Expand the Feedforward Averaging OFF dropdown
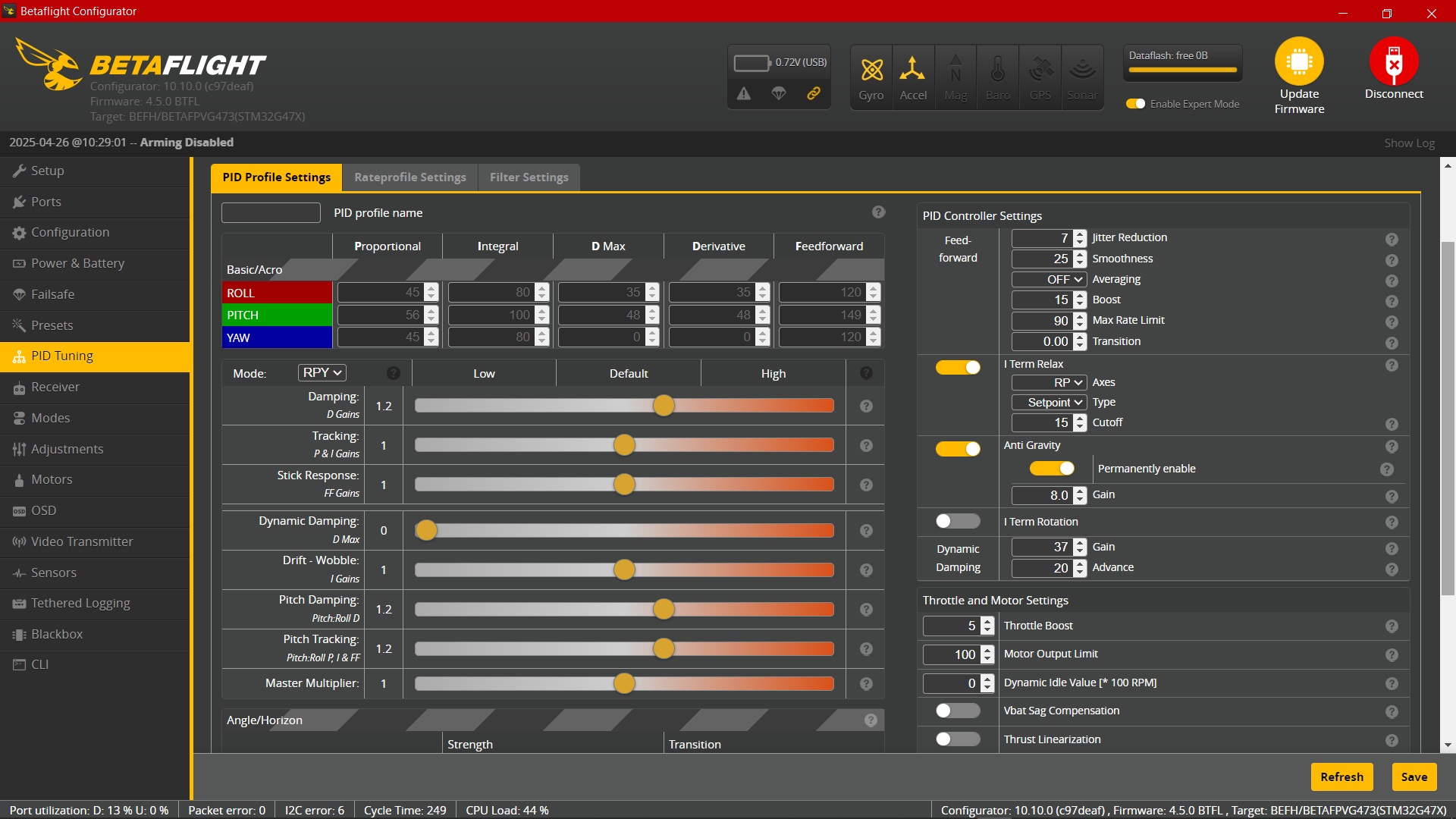Image resolution: width=1456 pixels, height=819 pixels. [1050, 279]
